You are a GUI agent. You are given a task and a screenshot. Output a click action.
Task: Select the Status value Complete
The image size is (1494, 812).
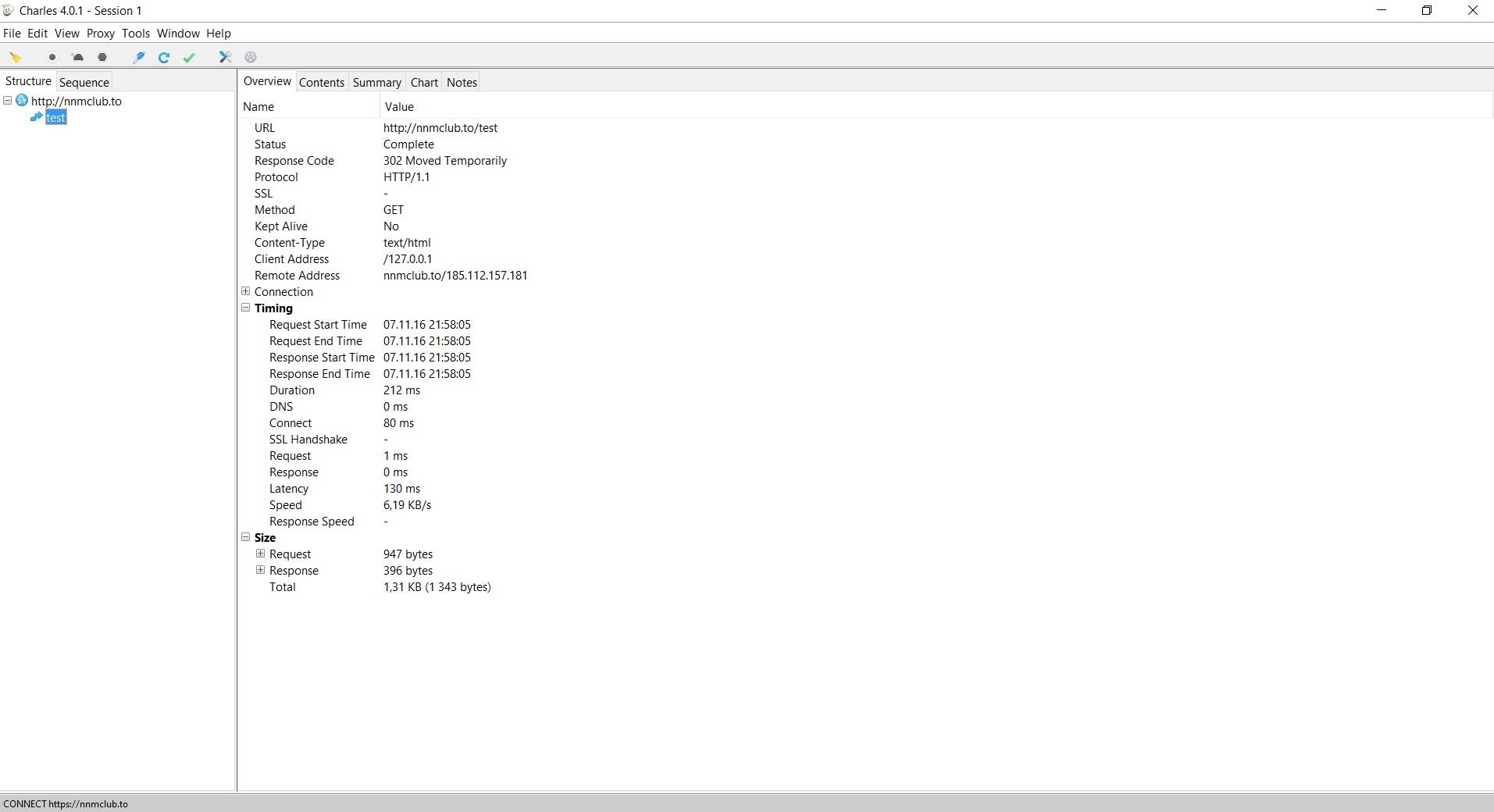[x=408, y=144]
